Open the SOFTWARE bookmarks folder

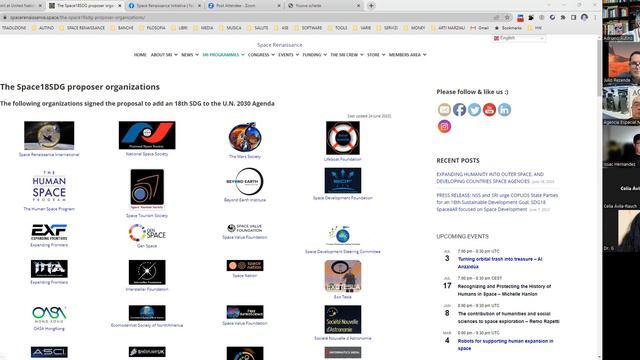[308, 28]
